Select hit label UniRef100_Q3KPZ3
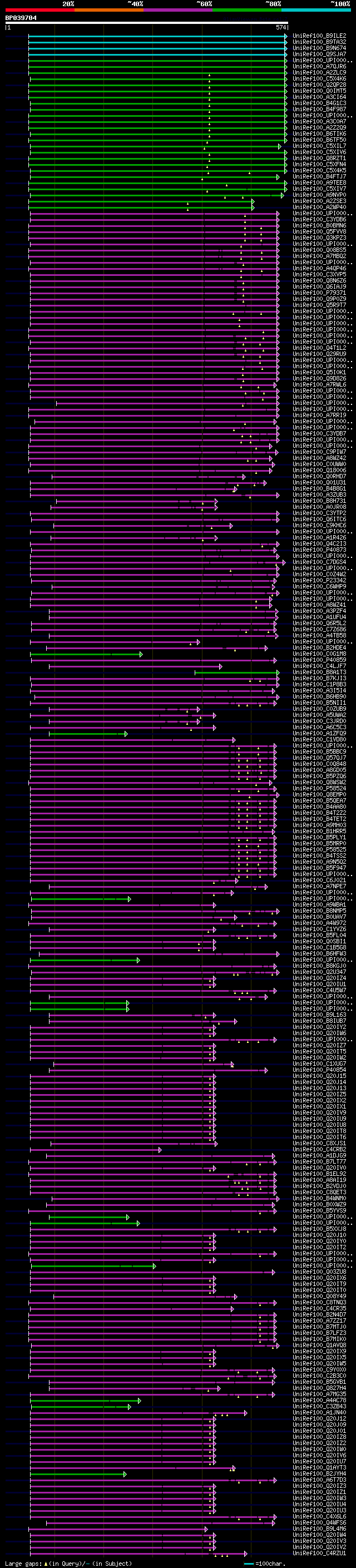Image resolution: width=356 pixels, height=1568 pixels. 319,238
